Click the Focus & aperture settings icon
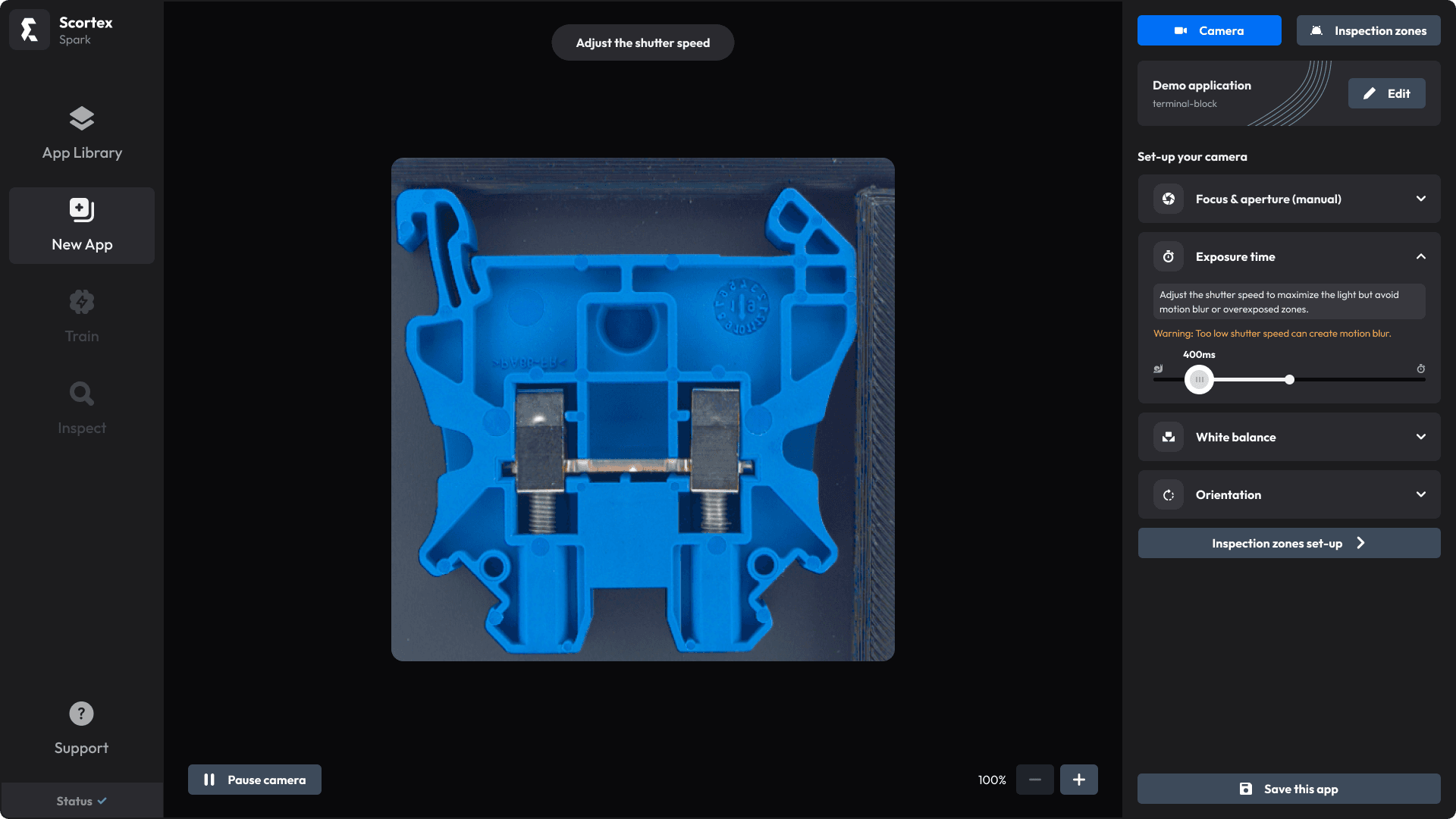The height and width of the screenshot is (819, 1456). (x=1168, y=198)
